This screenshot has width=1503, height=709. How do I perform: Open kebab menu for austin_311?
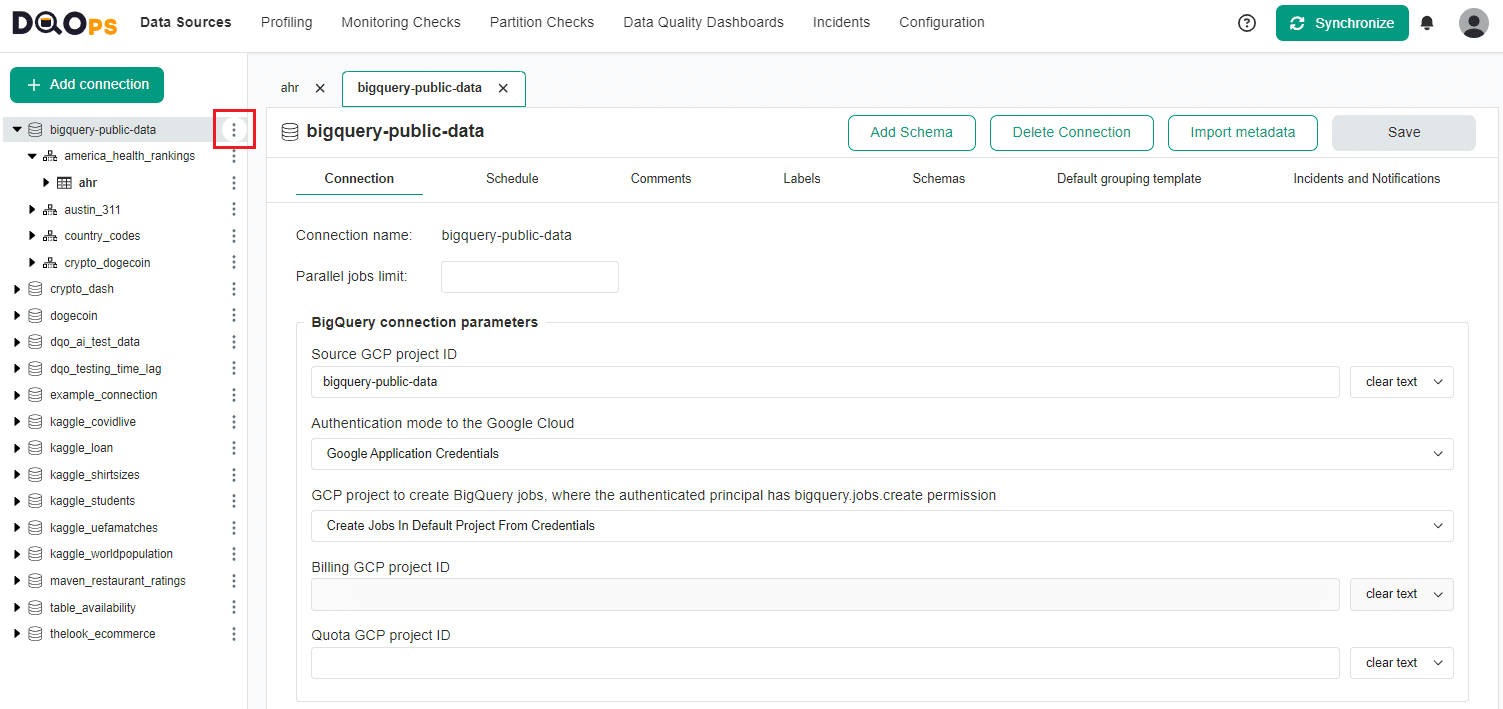pos(234,210)
